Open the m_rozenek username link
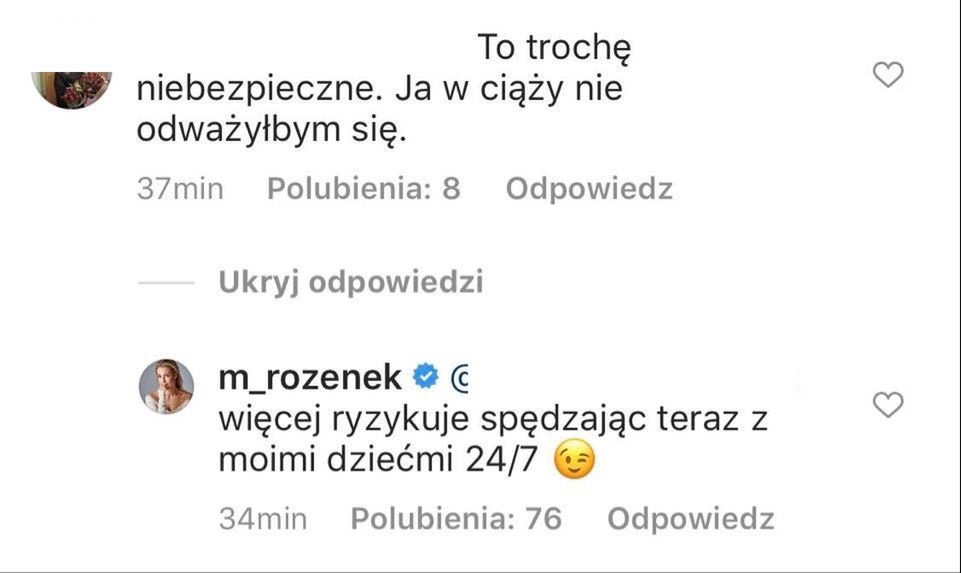 pyautogui.click(x=310, y=377)
